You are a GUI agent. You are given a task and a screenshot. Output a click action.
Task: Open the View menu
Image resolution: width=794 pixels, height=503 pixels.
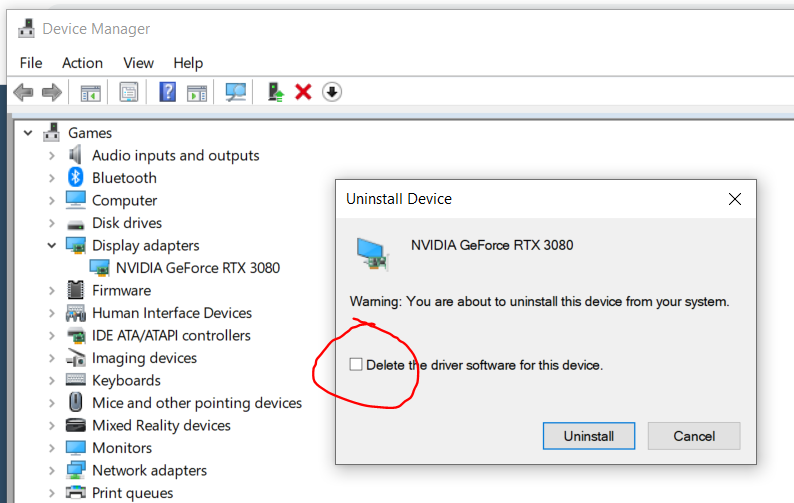click(x=138, y=63)
